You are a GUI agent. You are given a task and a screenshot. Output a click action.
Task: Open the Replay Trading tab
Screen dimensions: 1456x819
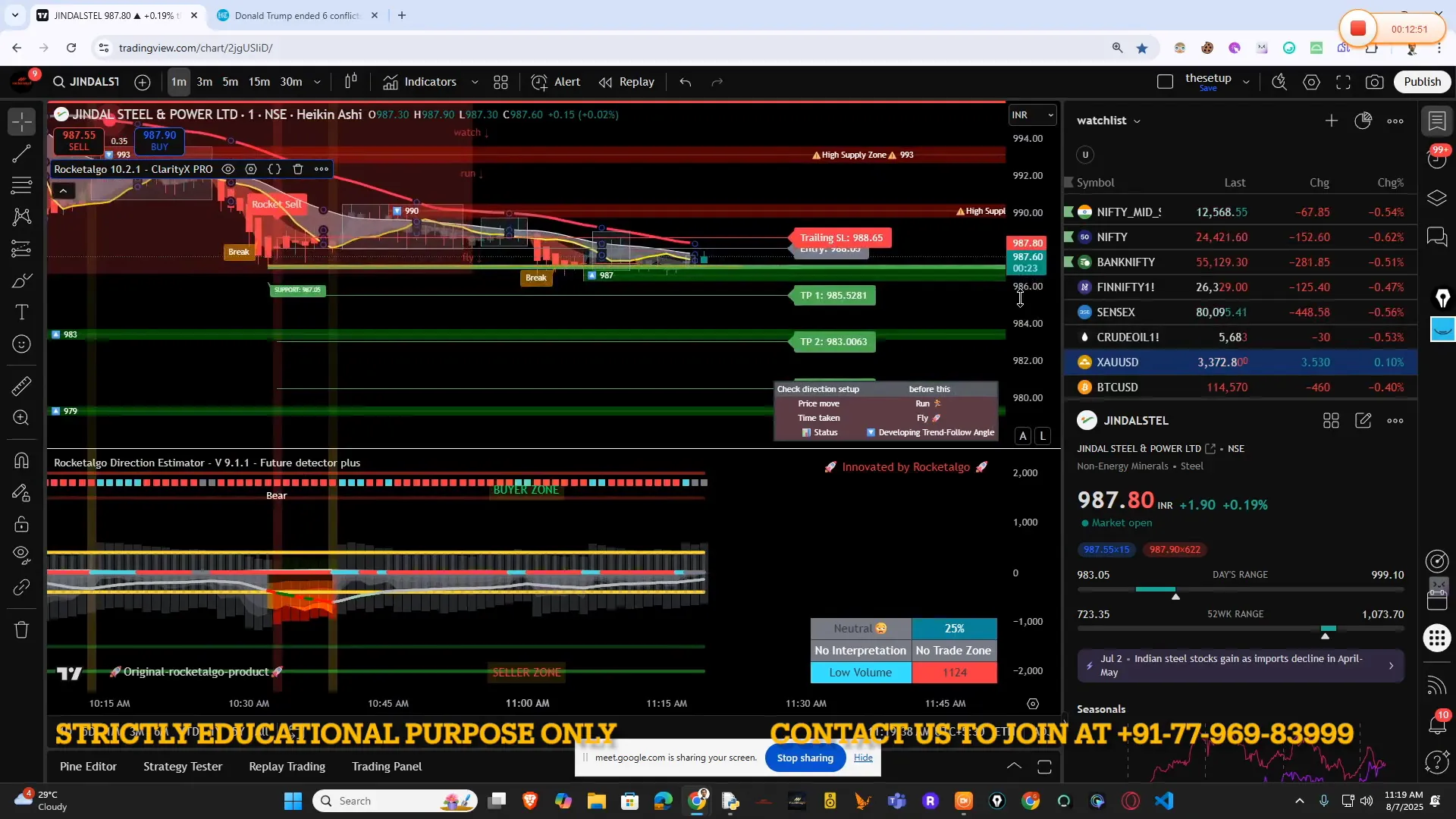click(x=287, y=767)
